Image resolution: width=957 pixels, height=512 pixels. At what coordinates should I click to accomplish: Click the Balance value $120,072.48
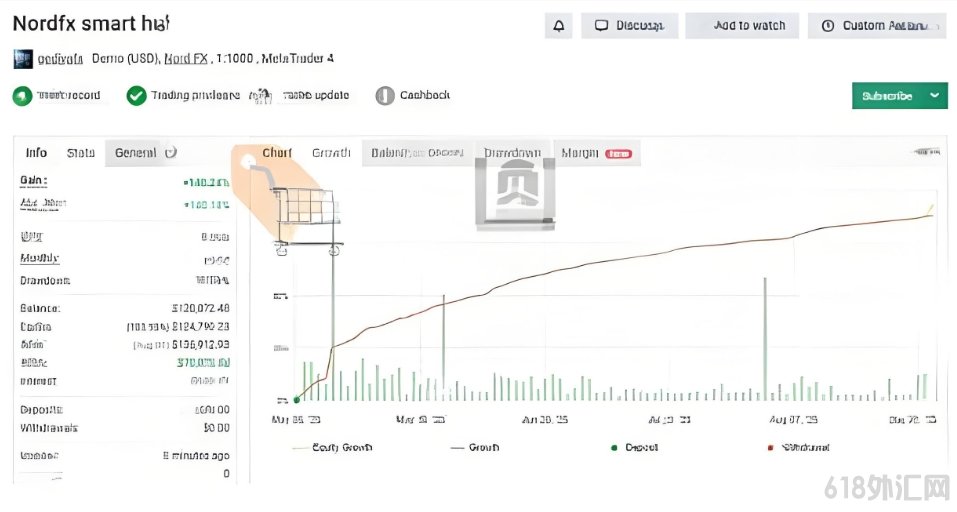[201, 308]
